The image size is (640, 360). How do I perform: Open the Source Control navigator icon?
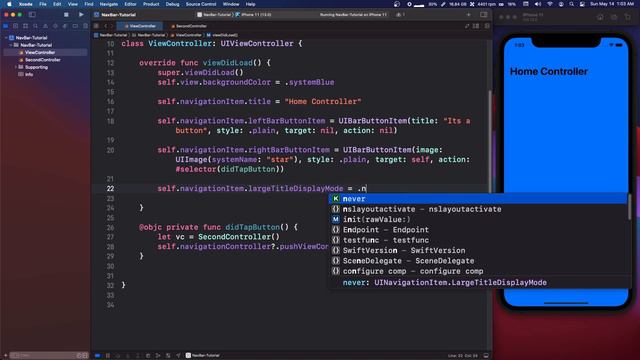16,26
